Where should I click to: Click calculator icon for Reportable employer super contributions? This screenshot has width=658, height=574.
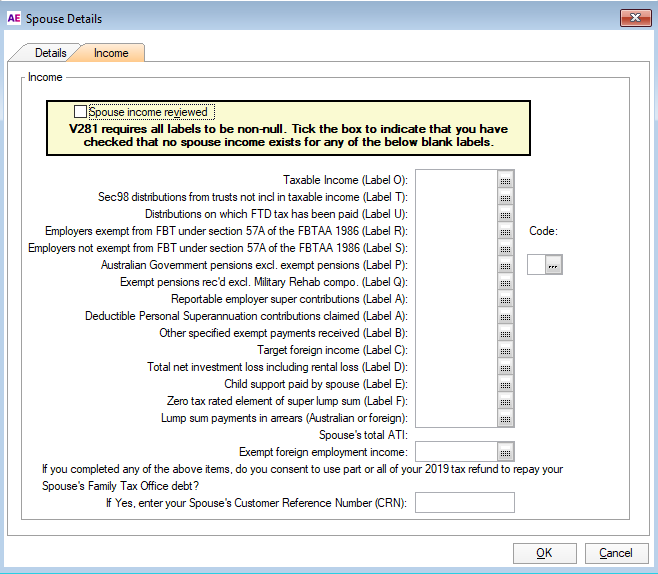pos(505,299)
